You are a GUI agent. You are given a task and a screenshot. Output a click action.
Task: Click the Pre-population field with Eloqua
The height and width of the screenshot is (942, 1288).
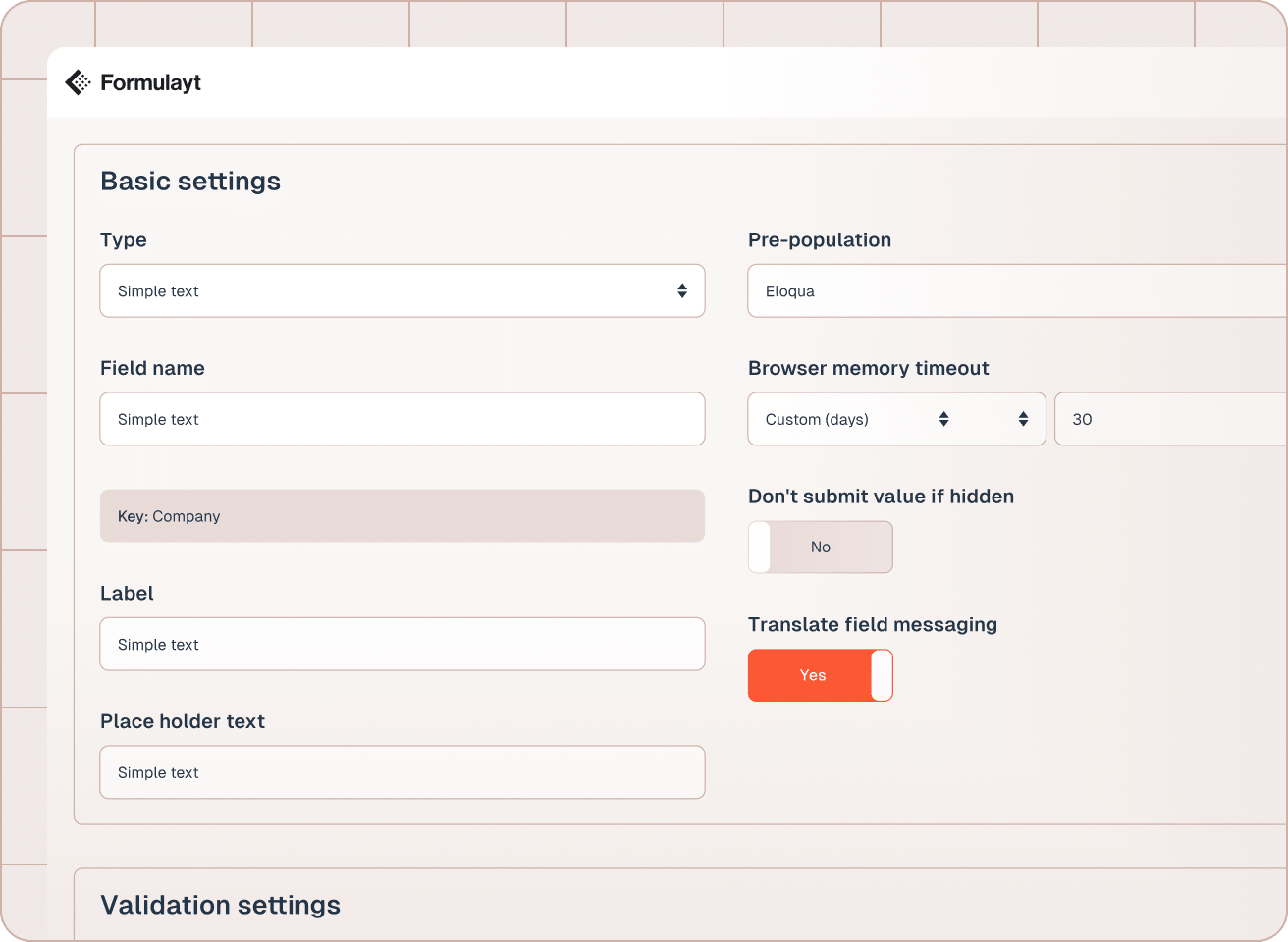point(1017,290)
